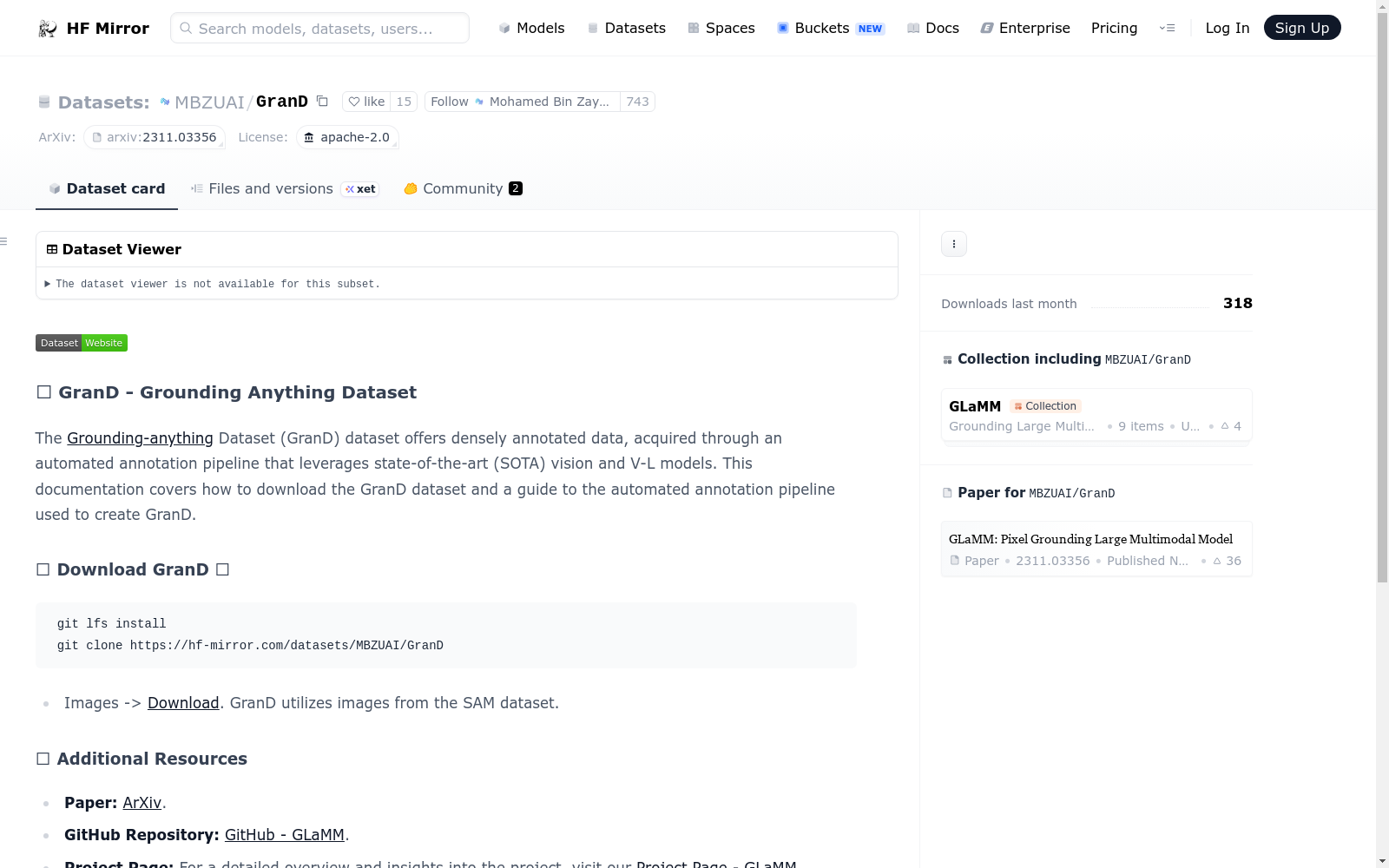
Task: Follow Mohamed Bin Zayed organization
Action: point(523,102)
